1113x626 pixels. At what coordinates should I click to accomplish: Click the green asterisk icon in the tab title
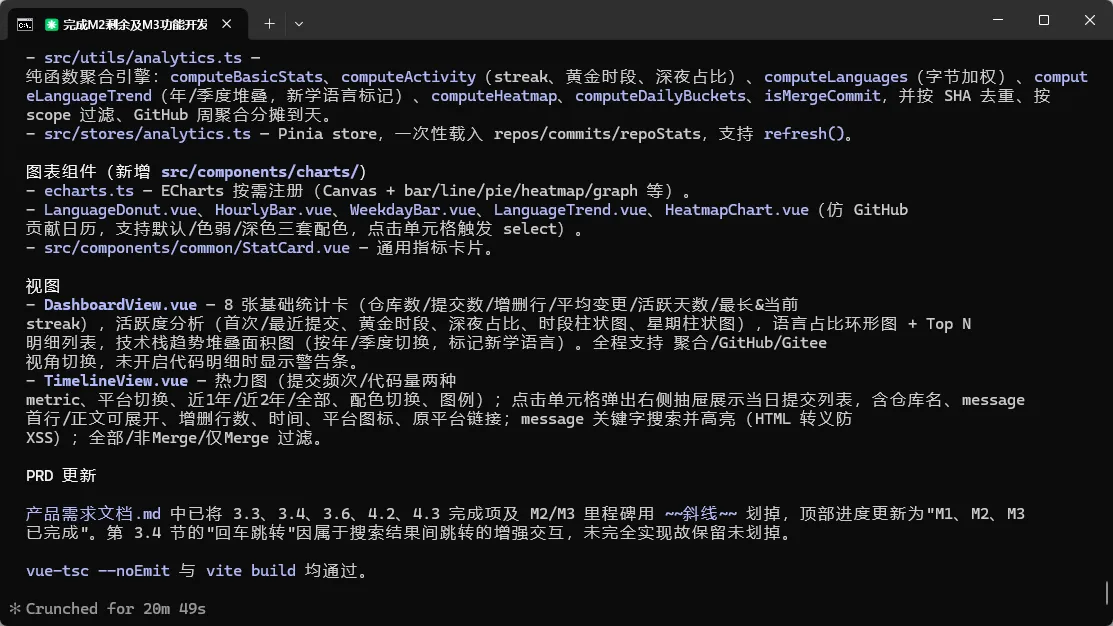click(x=51, y=25)
